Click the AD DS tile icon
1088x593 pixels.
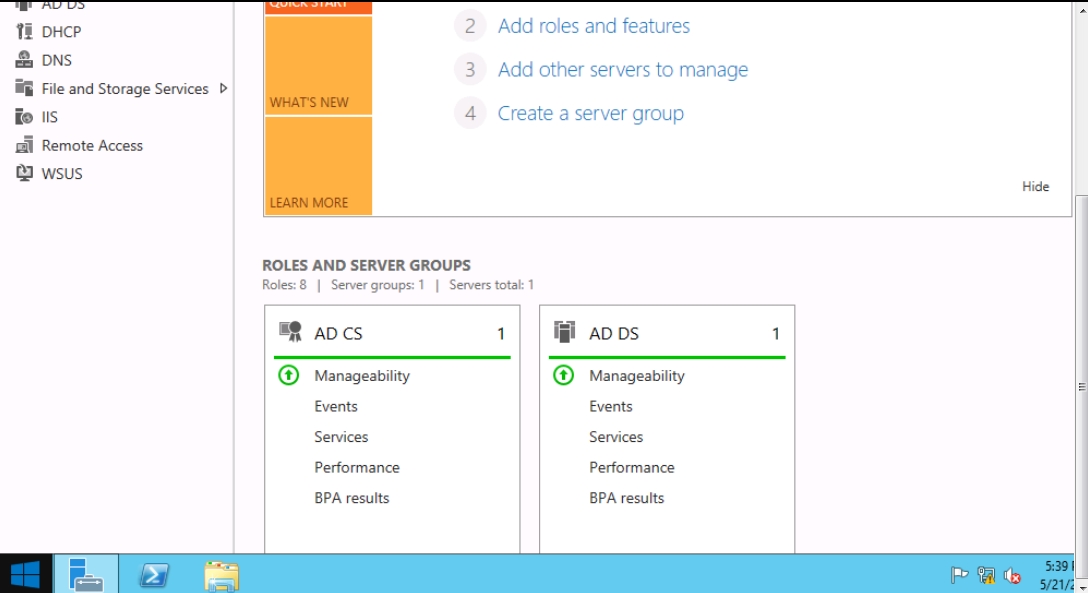click(x=565, y=333)
